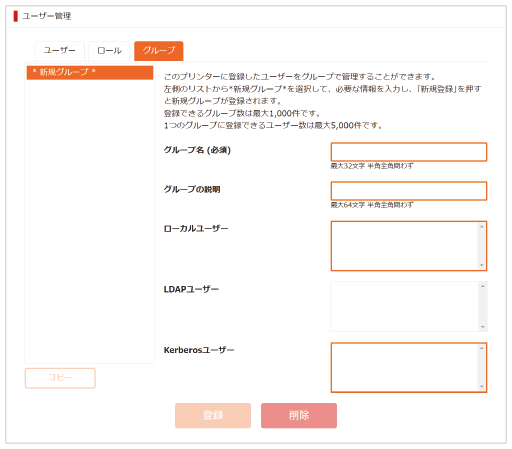Click inside the Kerberosユーザー list box
The image size is (512, 449).
[405, 367]
